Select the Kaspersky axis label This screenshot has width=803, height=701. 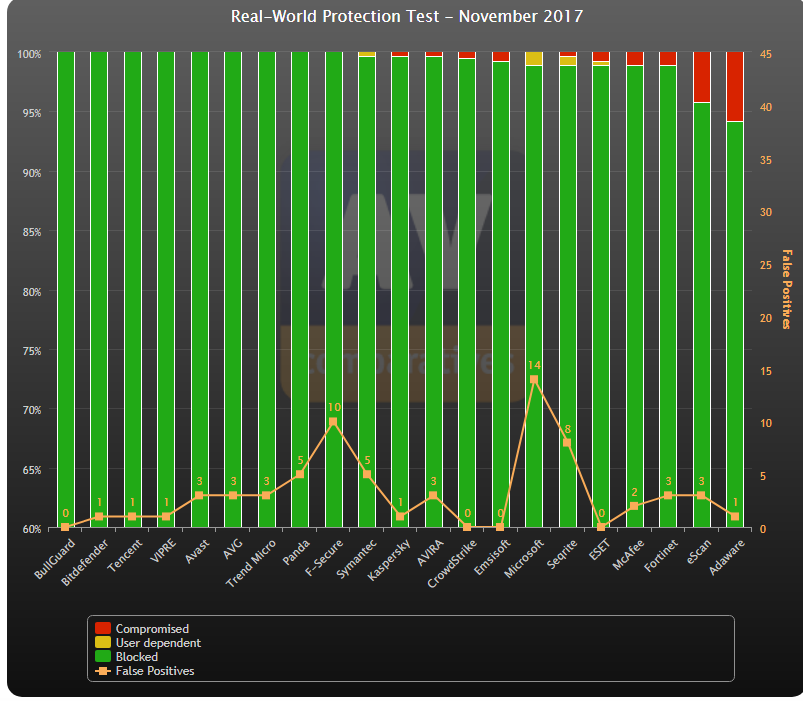(389, 560)
